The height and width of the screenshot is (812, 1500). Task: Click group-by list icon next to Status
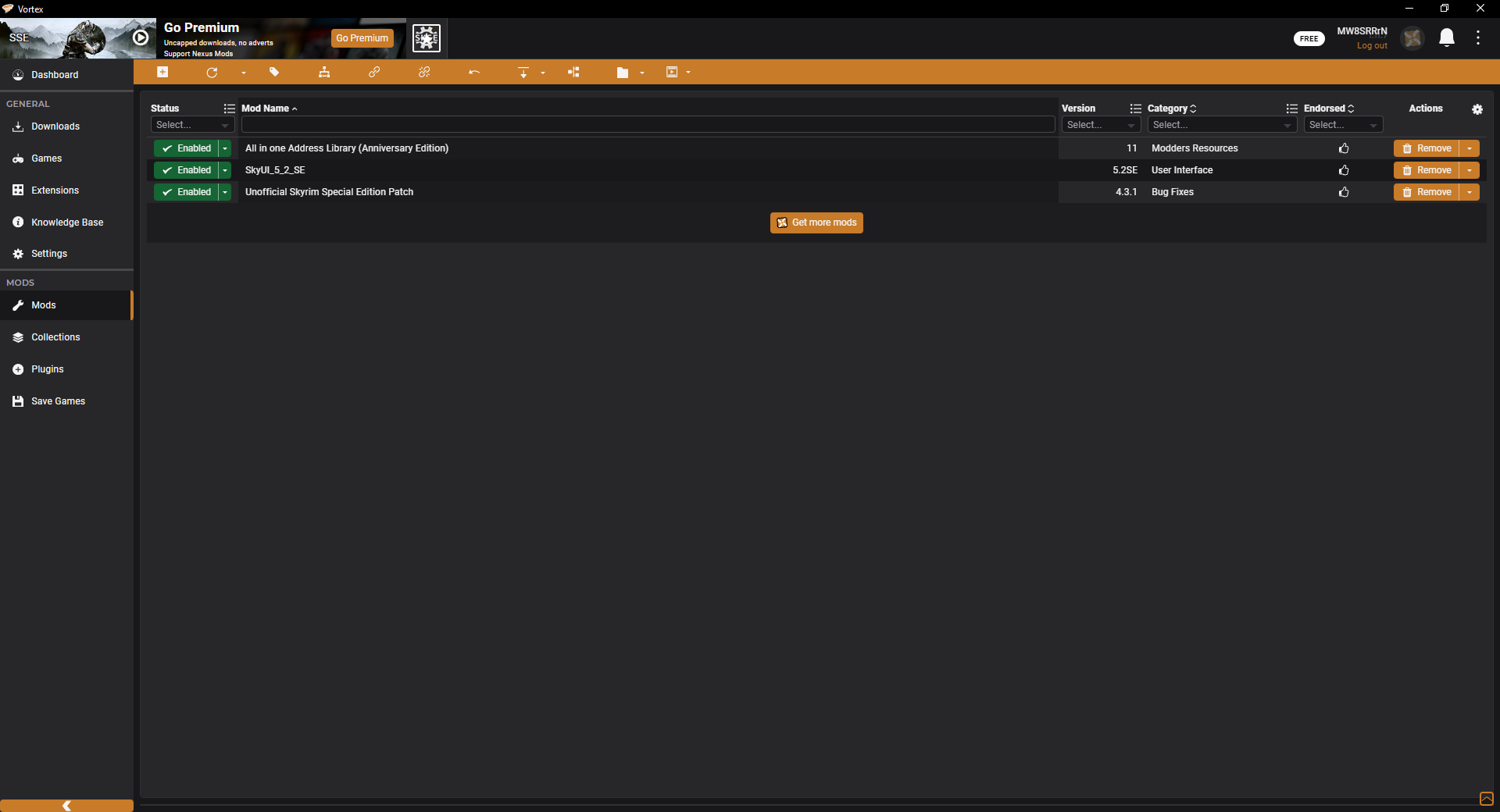229,109
